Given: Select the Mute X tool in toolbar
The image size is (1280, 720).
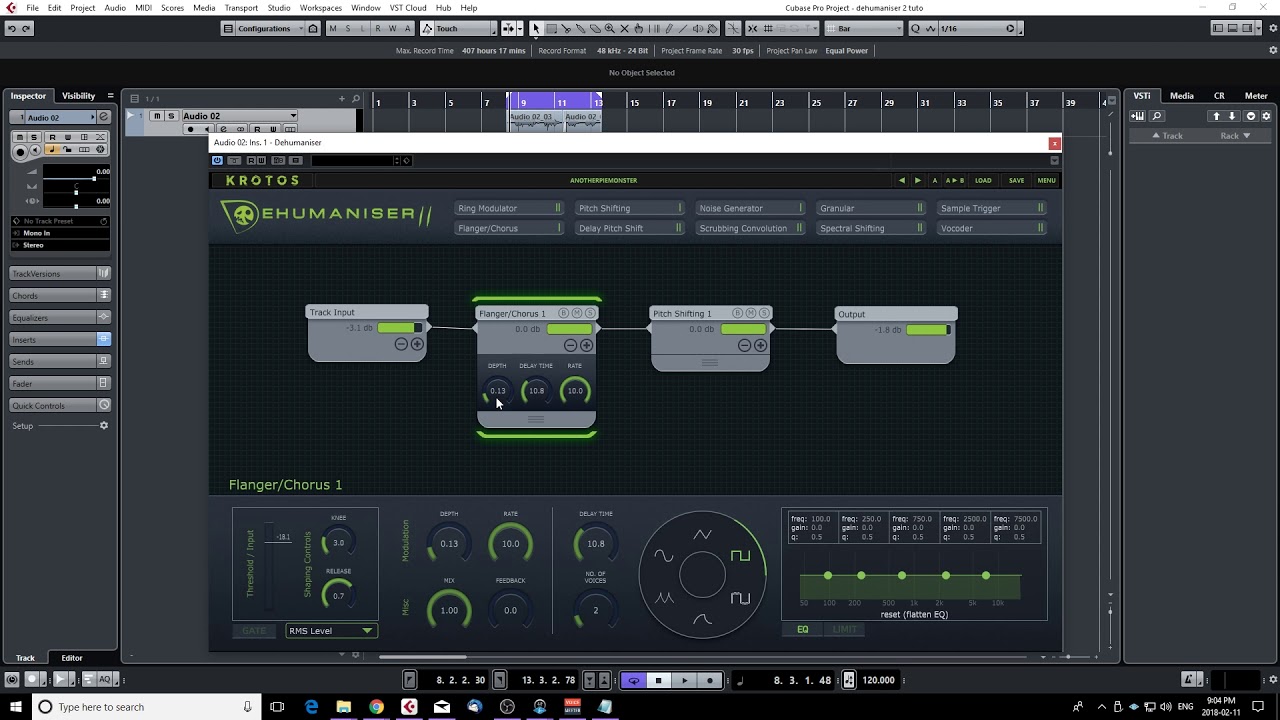Looking at the screenshot, I should 624,28.
